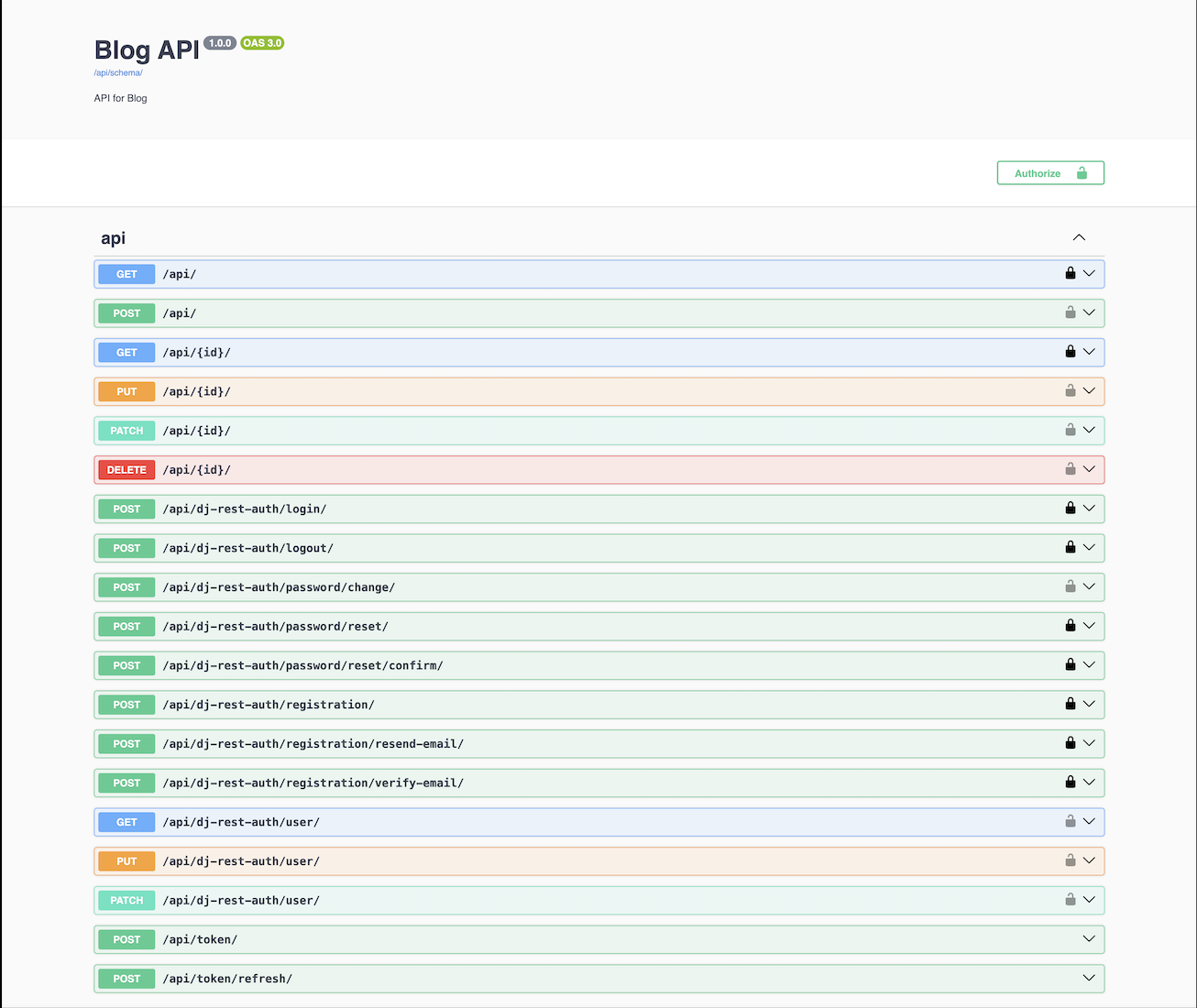The height and width of the screenshot is (1008, 1197).
Task: Click path text /api/dj-rest-auth/password/reset/confirm/
Action: tap(303, 665)
